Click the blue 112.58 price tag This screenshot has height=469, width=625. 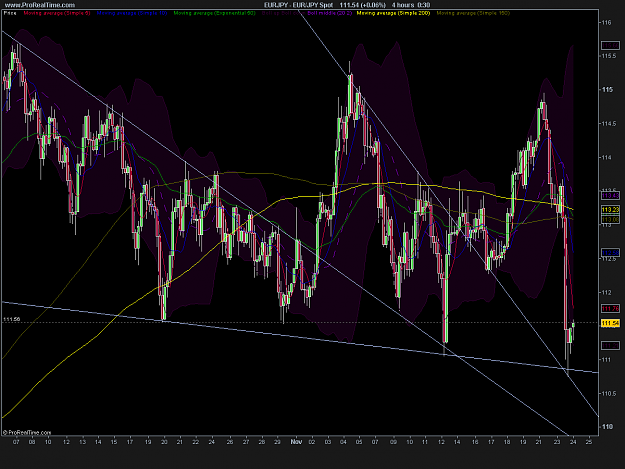610,253
